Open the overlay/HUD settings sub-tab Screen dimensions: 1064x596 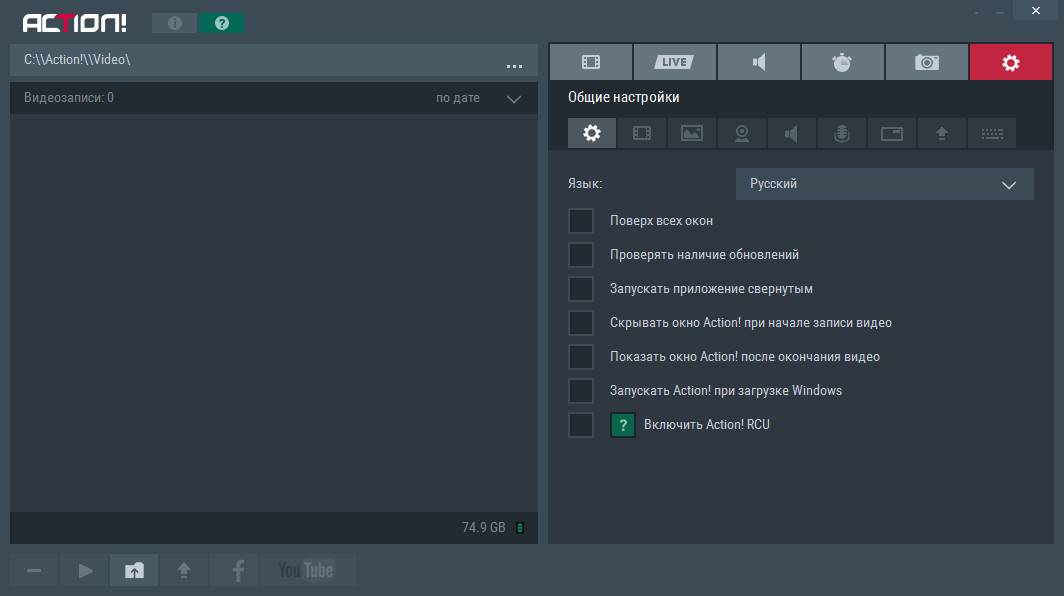(x=892, y=133)
